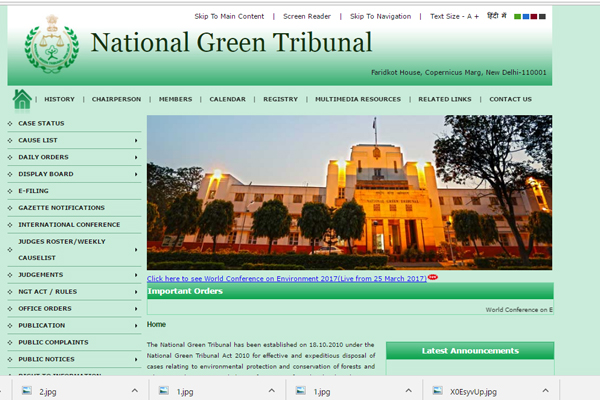The width and height of the screenshot is (600, 400).
Task: Apply the green theme color square
Action: click(x=515, y=17)
